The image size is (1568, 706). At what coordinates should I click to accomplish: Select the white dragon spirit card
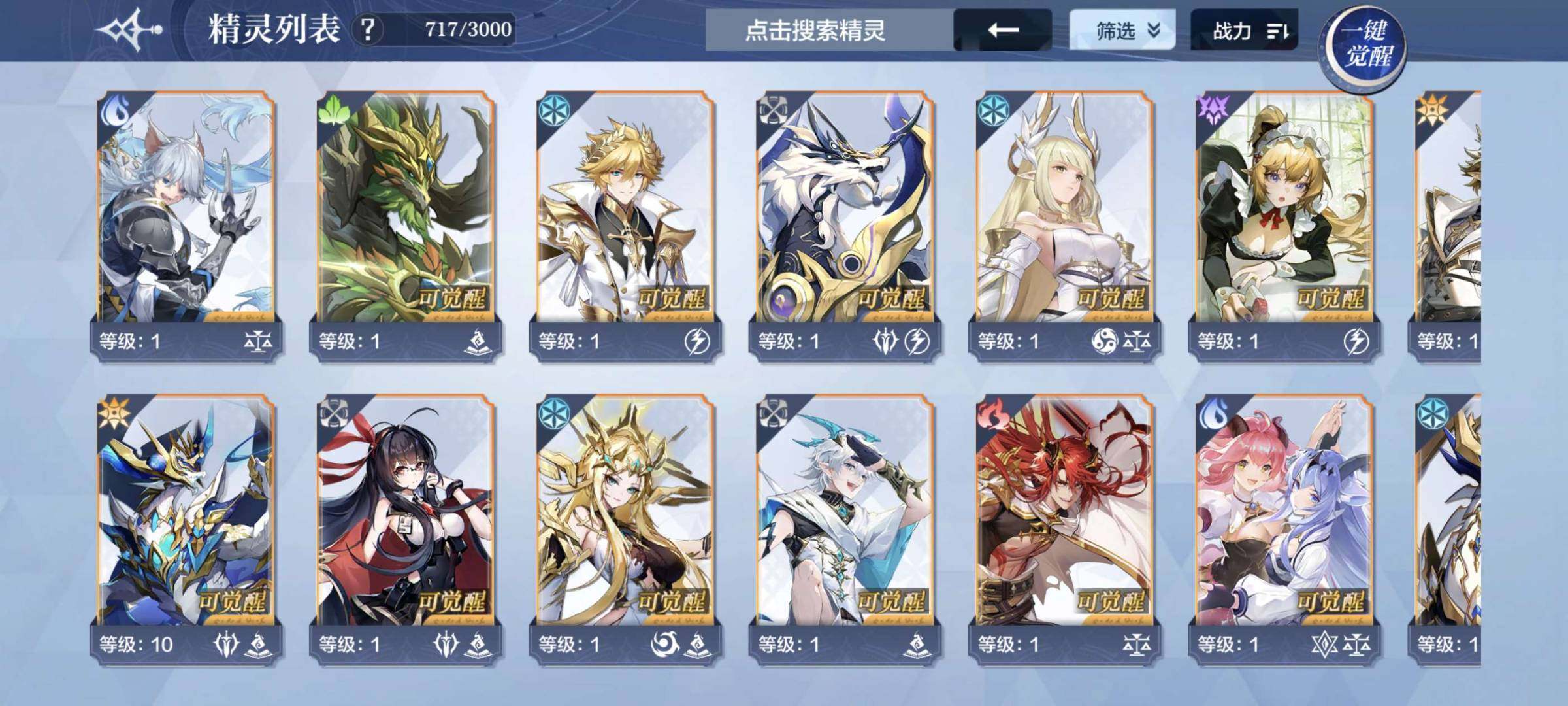pyautogui.click(x=845, y=226)
